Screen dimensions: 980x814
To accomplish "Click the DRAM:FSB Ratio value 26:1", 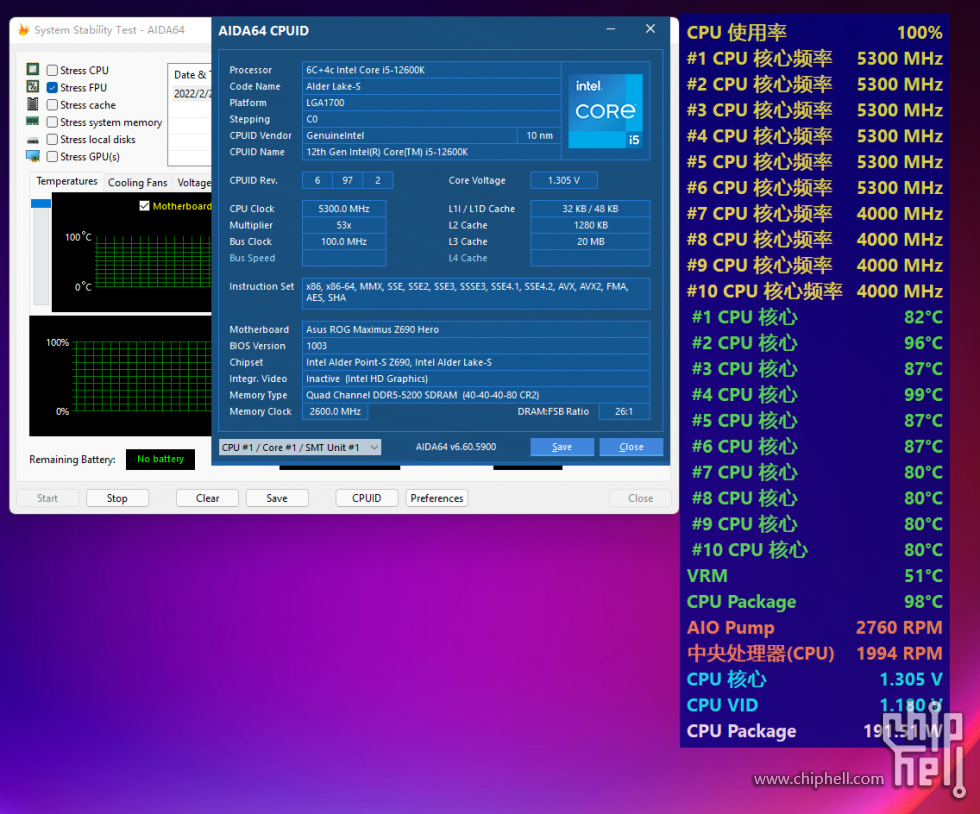I will point(624,411).
